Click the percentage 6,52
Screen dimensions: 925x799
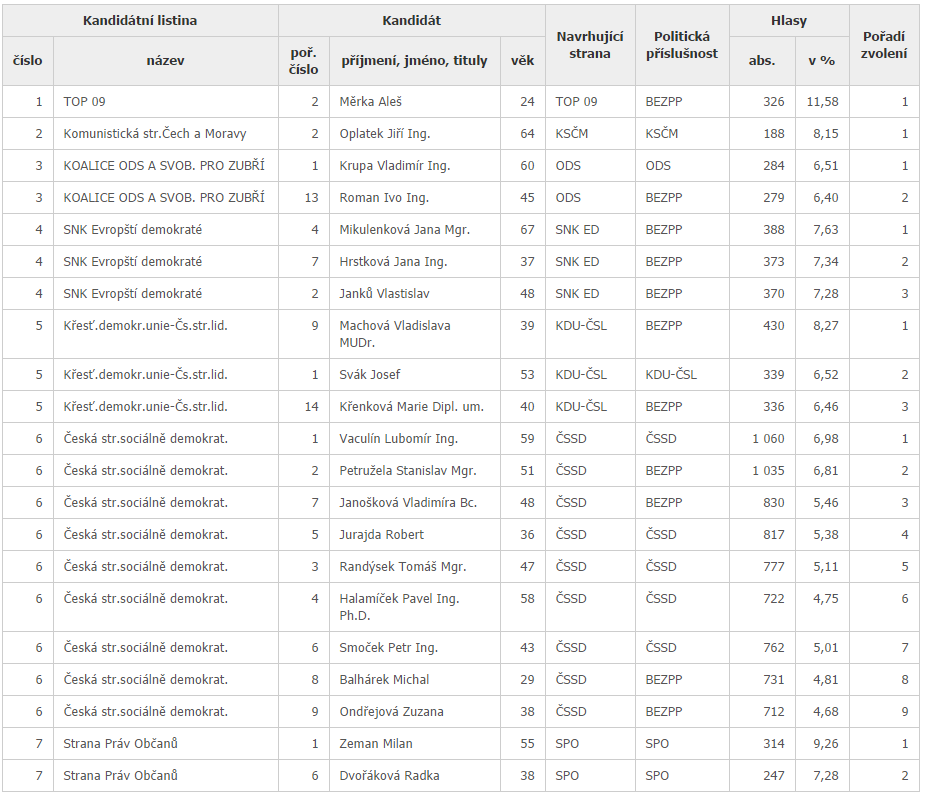click(825, 375)
